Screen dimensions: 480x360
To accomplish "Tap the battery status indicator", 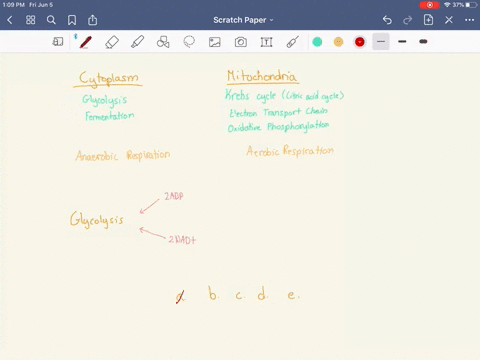I will (472, 5).
